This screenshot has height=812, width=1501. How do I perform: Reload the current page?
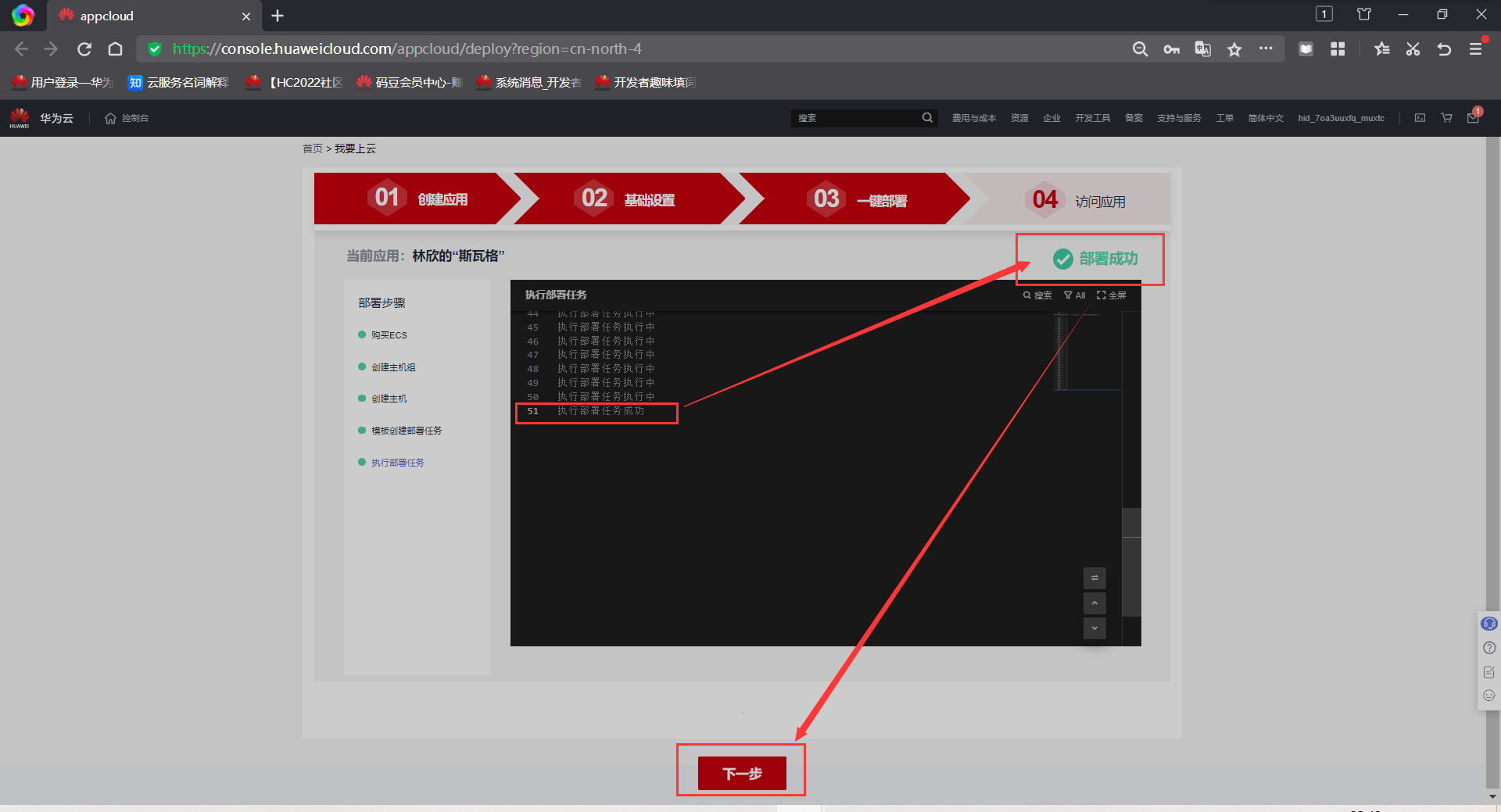click(84, 49)
